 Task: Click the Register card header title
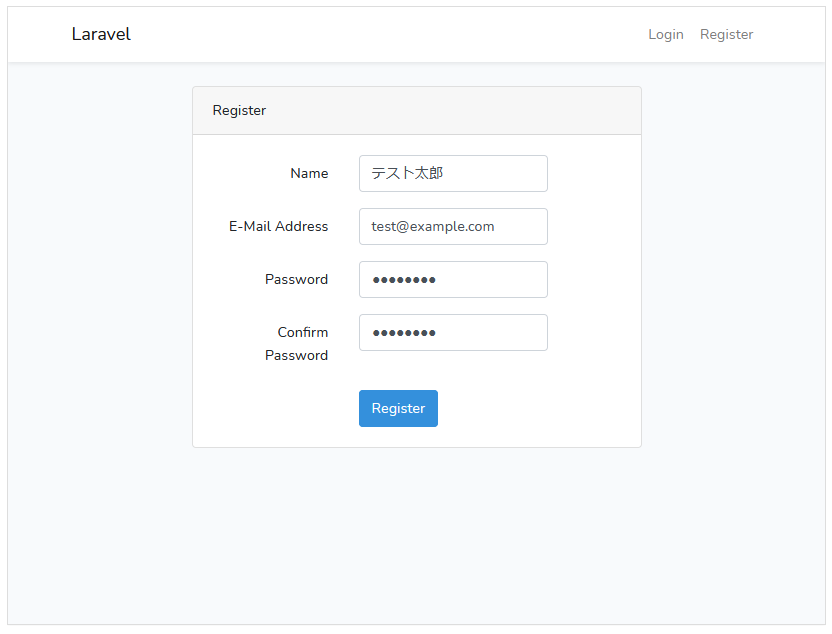click(x=239, y=110)
